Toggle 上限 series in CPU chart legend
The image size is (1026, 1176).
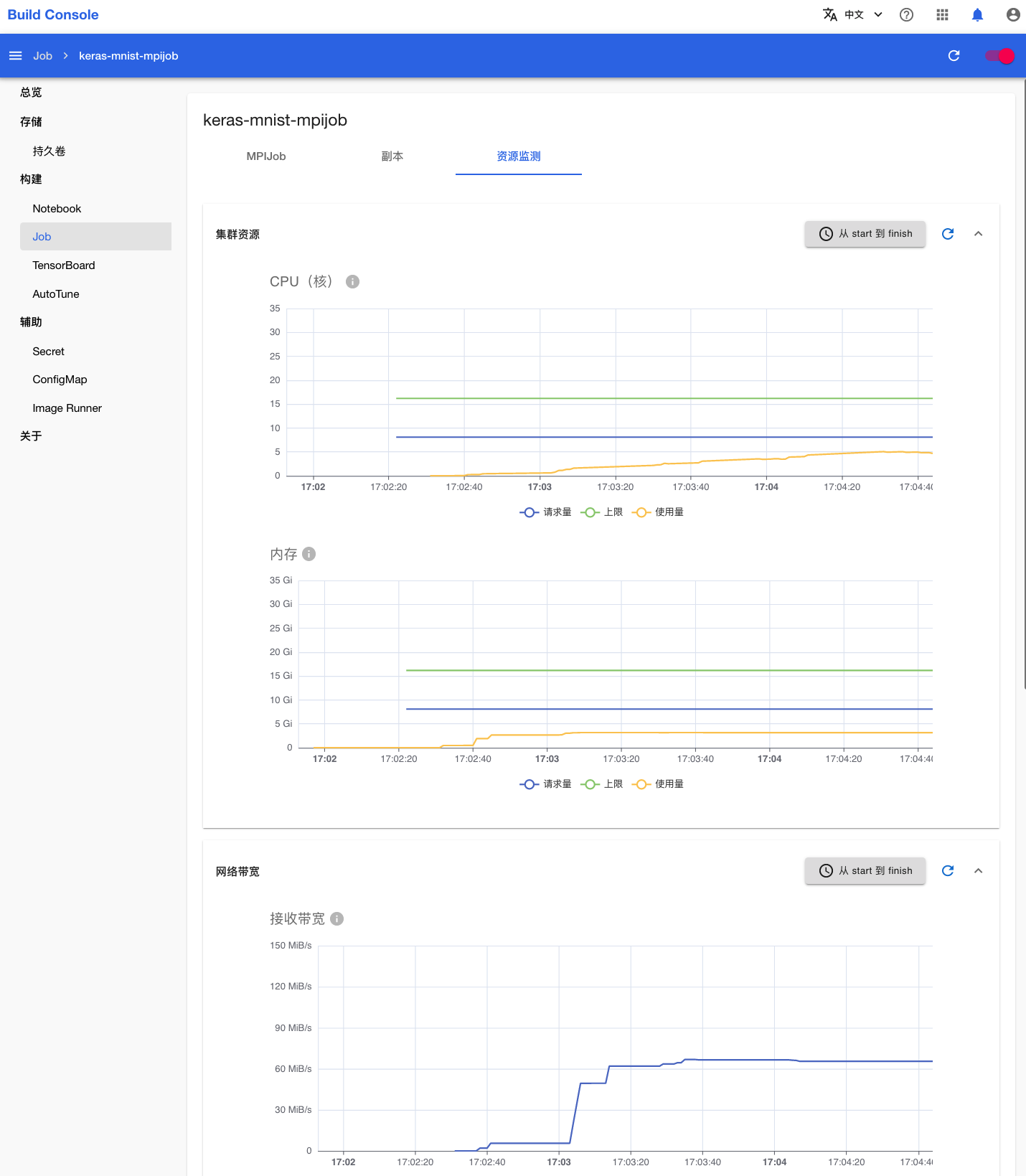point(601,512)
